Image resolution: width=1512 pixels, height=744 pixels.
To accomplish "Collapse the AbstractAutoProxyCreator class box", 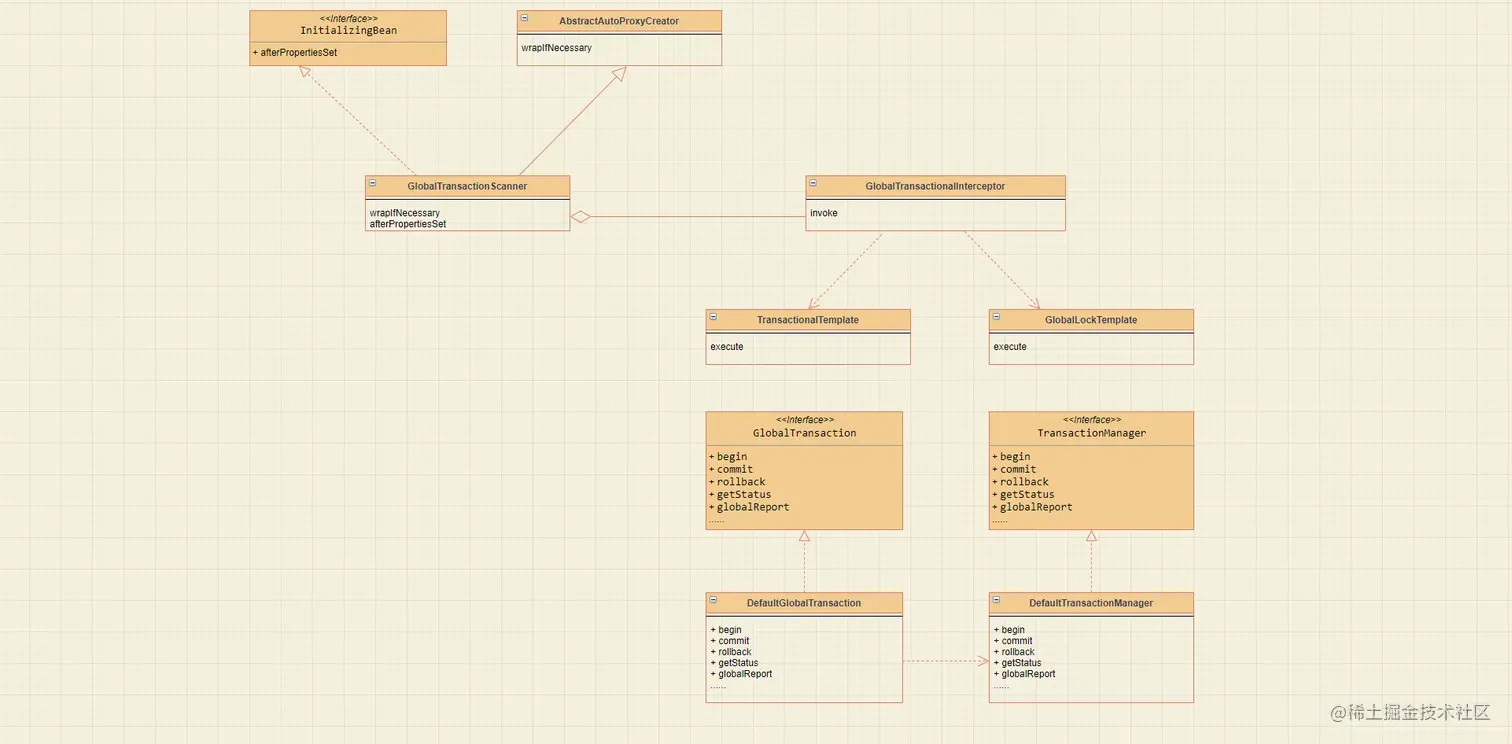I will click(x=525, y=18).
